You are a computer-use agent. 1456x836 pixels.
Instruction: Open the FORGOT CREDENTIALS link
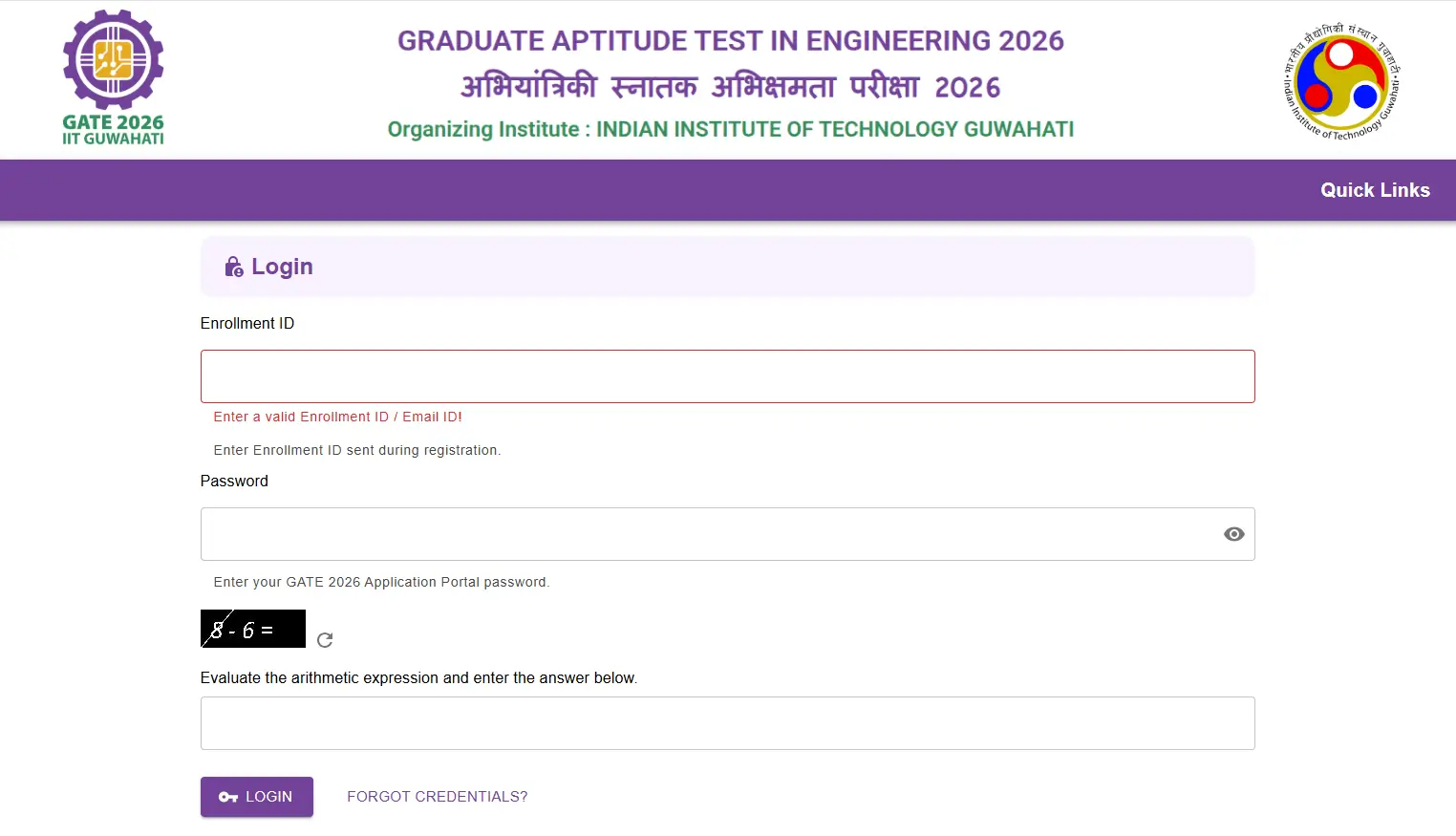click(437, 796)
